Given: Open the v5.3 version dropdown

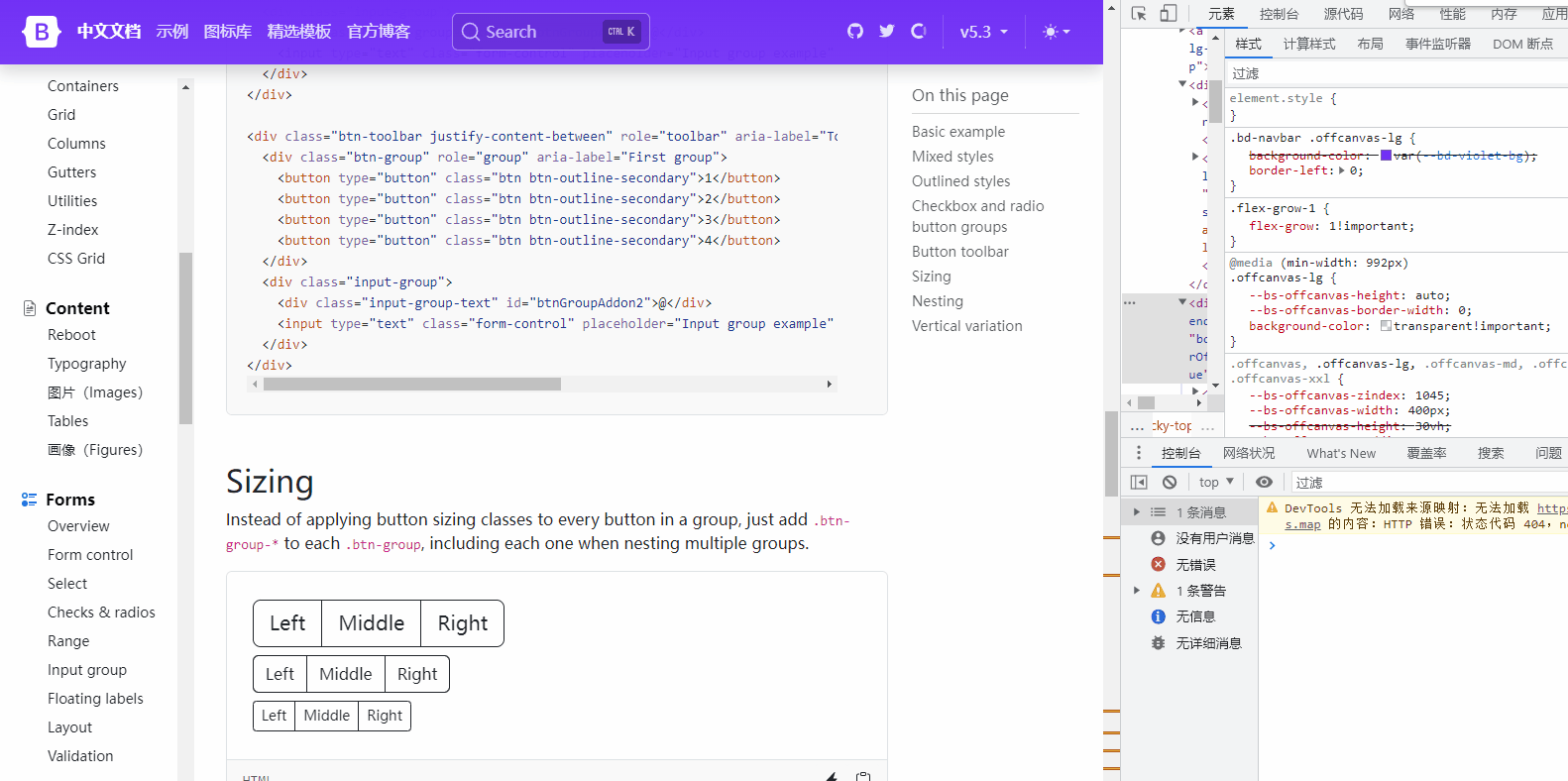Looking at the screenshot, I should click(983, 32).
